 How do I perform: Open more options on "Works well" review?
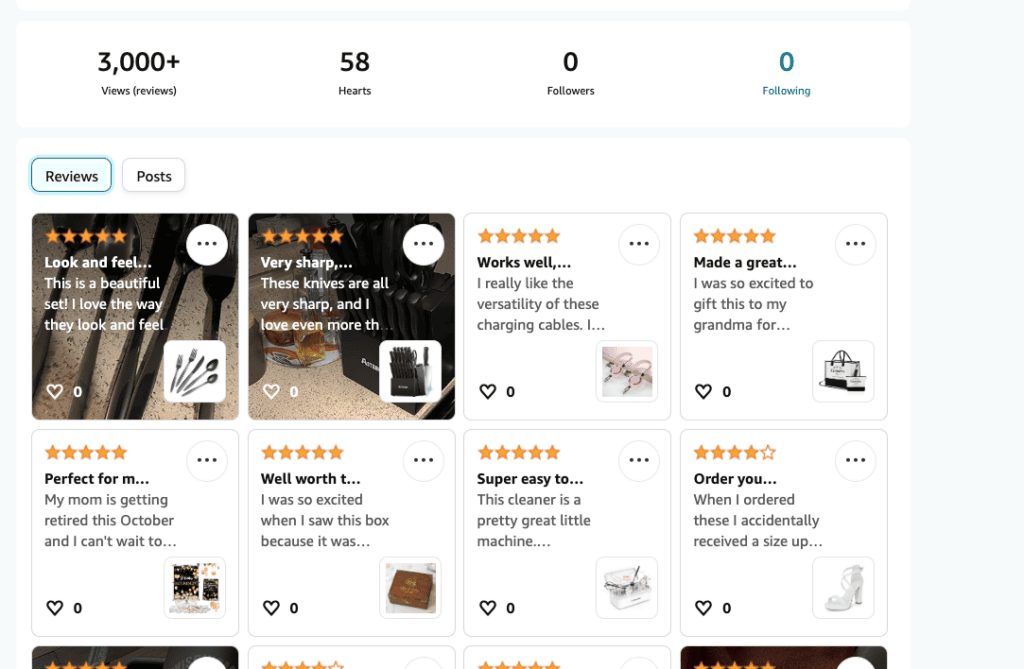pyautogui.click(x=639, y=244)
